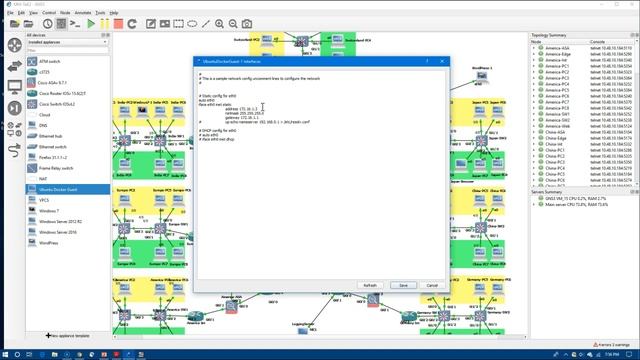The height and width of the screenshot is (360, 640).
Task: Open console to all devices icon
Action: coord(75,24)
